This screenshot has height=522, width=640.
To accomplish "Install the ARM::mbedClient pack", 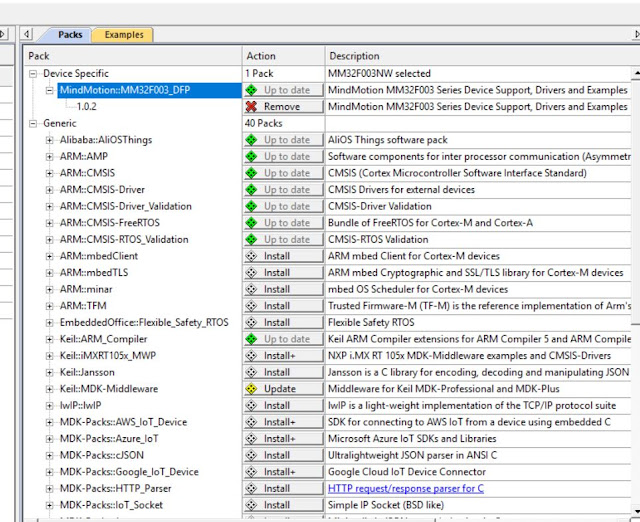I will click(283, 256).
